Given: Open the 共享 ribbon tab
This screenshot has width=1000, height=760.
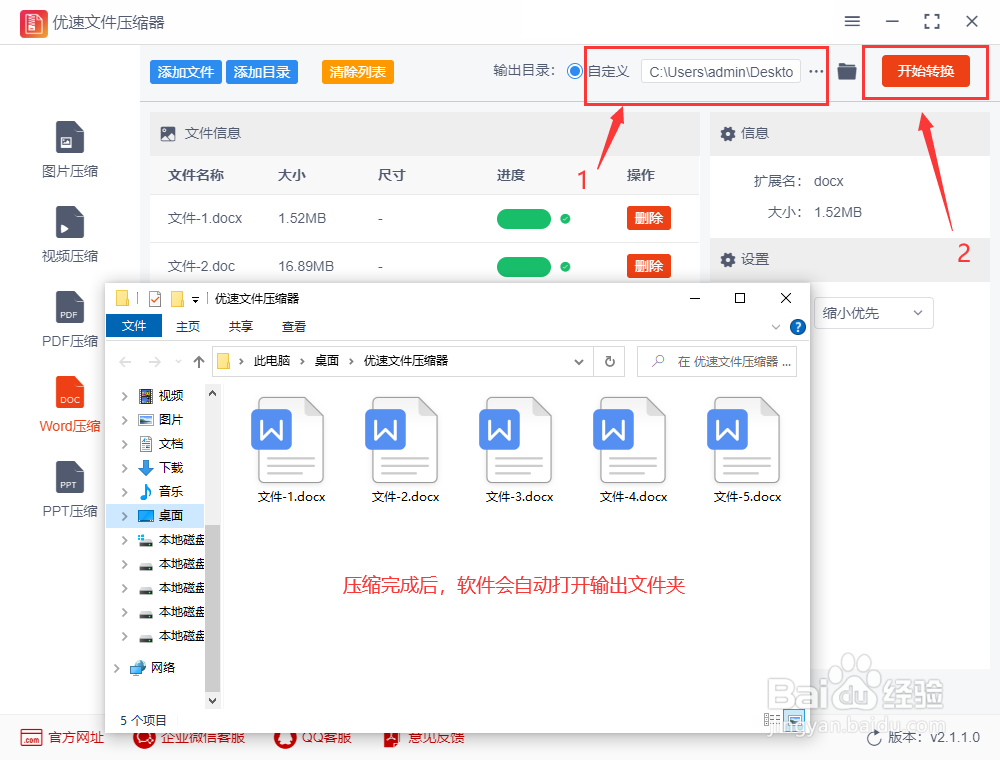Looking at the screenshot, I should click(240, 326).
